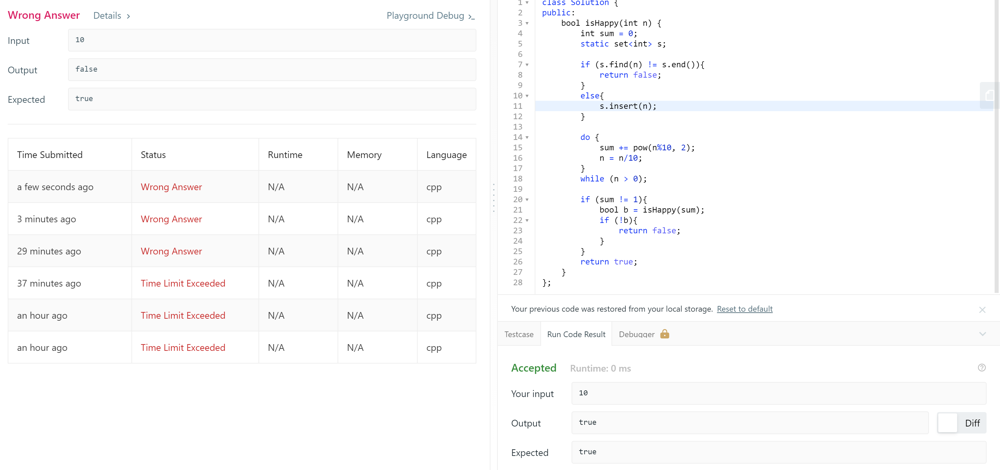The height and width of the screenshot is (470, 1000).
Task: Open the Debugger tab
Action: (x=636, y=334)
